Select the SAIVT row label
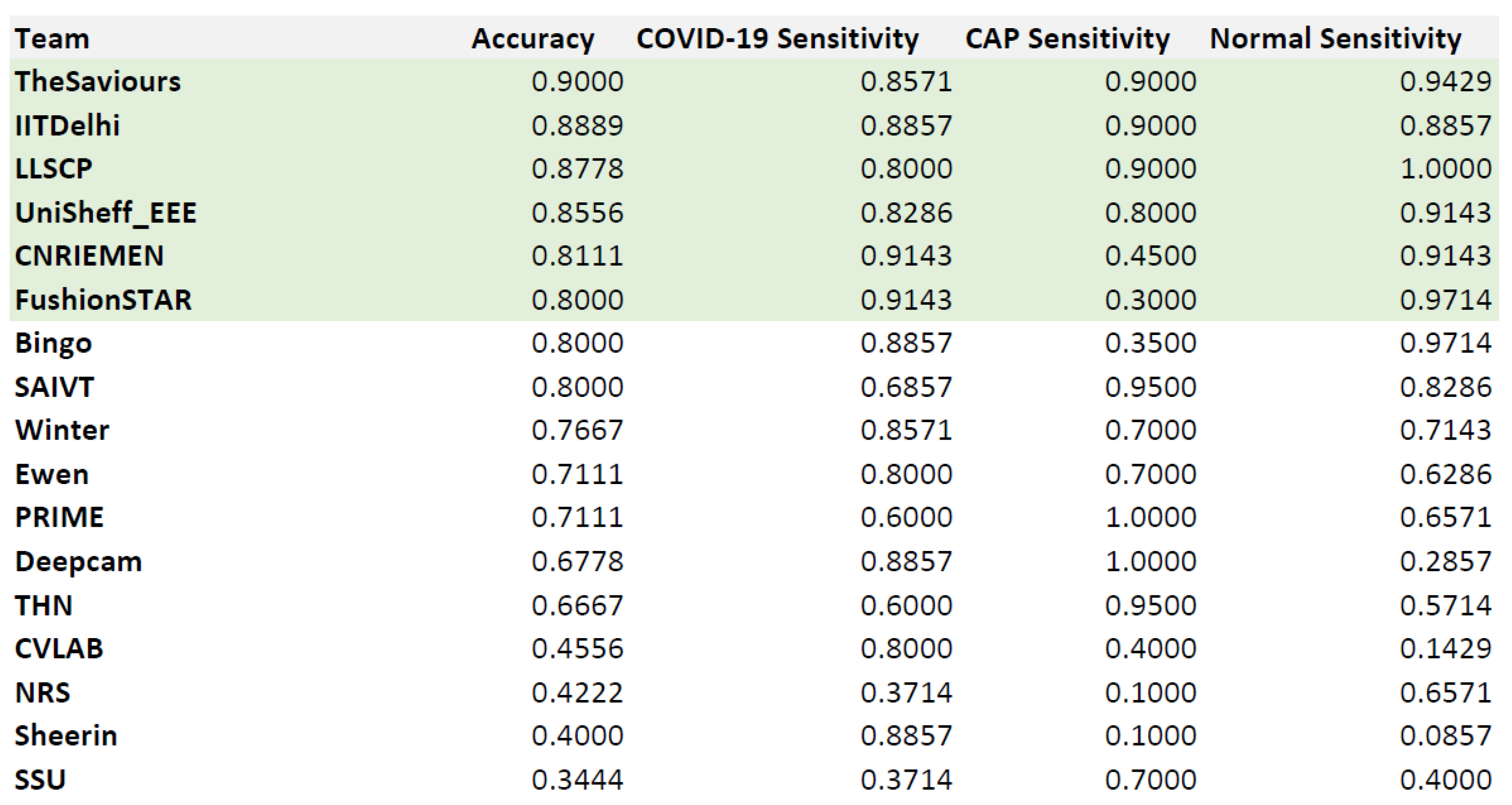The image size is (1512, 805). click(x=55, y=387)
